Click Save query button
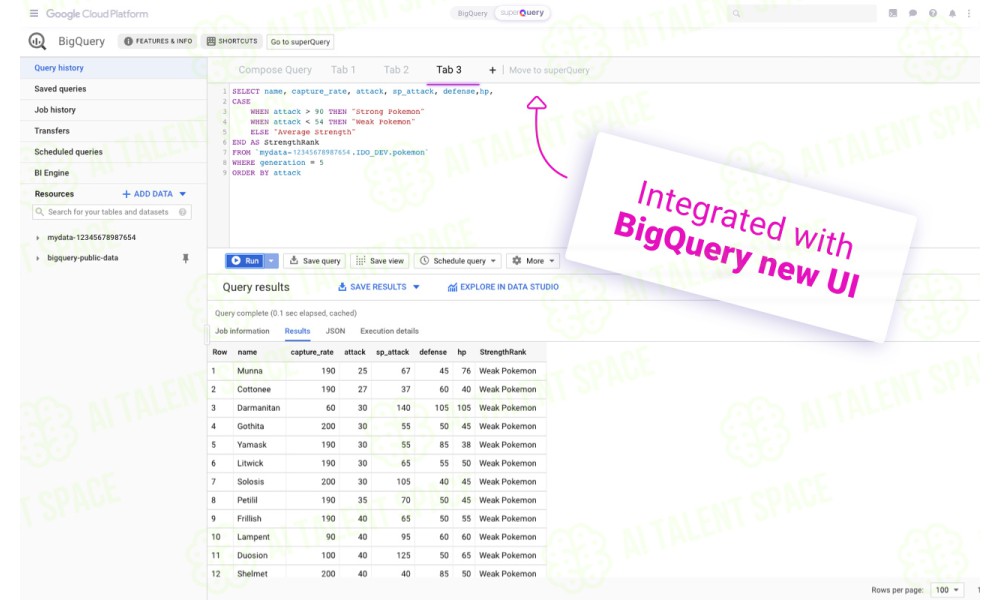1000x600 pixels. 314,261
